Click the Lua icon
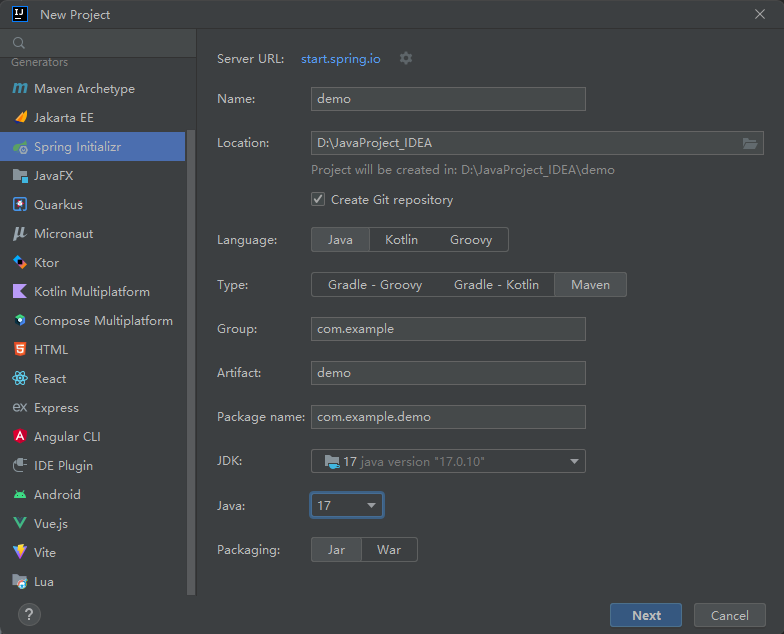Screen dimensions: 784x634 coord(20,582)
